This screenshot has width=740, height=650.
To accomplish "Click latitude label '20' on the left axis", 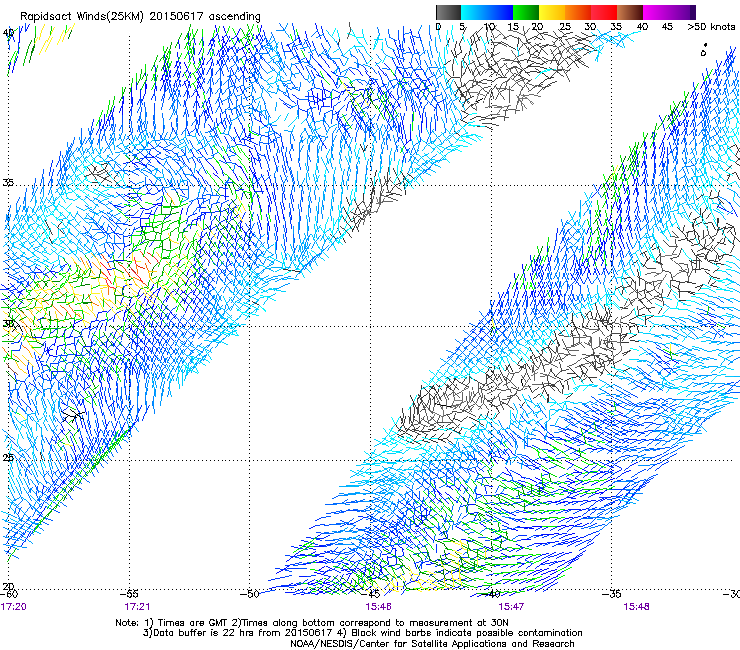I will [8, 587].
